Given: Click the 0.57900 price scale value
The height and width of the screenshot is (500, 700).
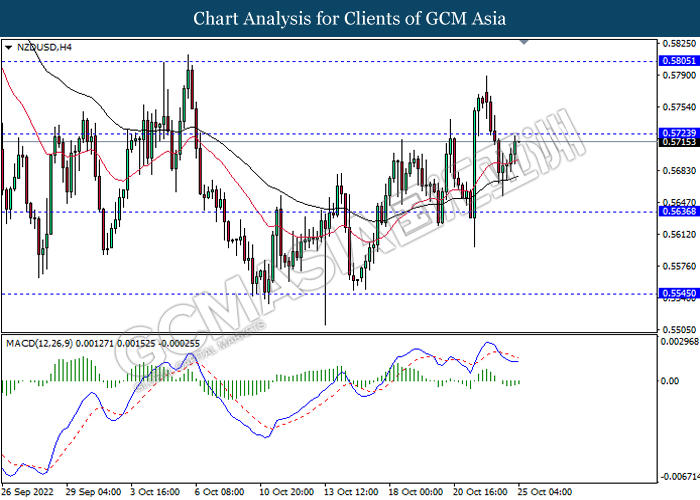Looking at the screenshot, I should [x=679, y=75].
